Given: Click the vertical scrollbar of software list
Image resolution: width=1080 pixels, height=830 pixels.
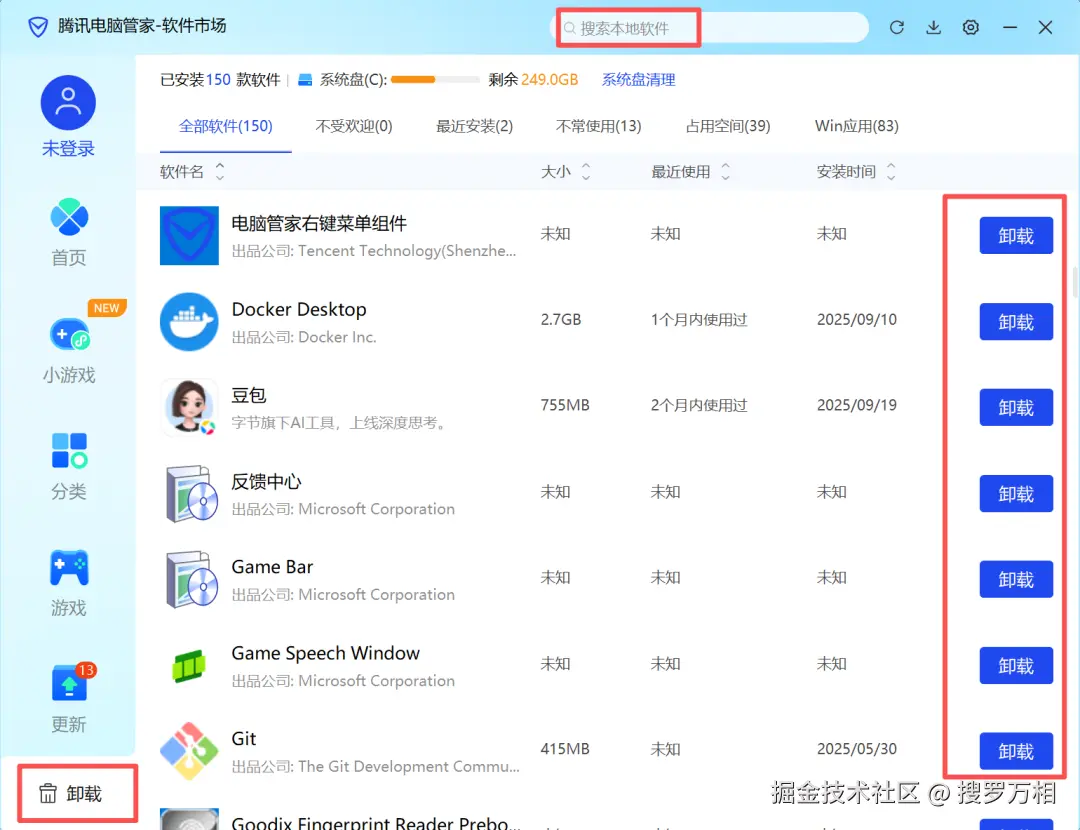Looking at the screenshot, I should click(x=1075, y=281).
